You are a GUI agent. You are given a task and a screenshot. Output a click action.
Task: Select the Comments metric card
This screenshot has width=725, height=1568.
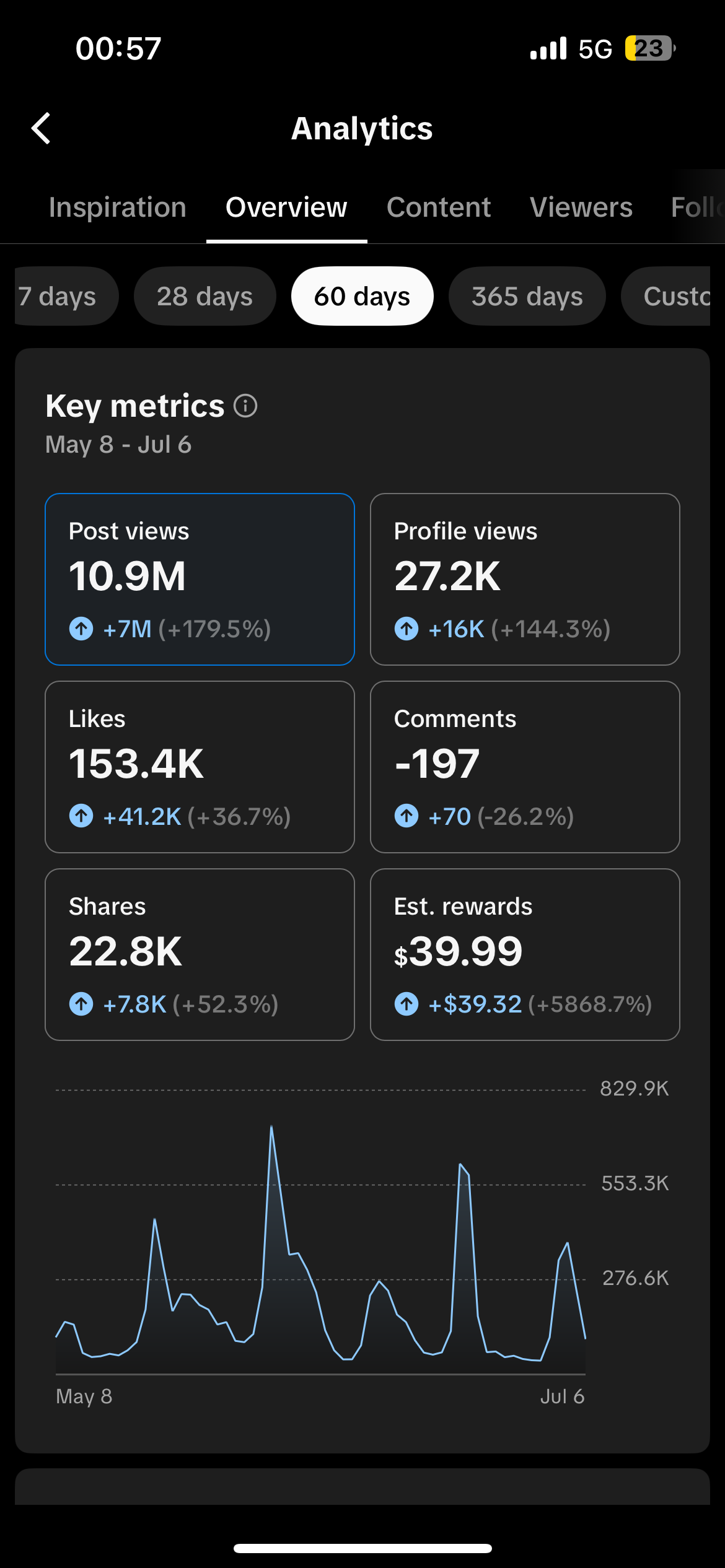(x=525, y=767)
